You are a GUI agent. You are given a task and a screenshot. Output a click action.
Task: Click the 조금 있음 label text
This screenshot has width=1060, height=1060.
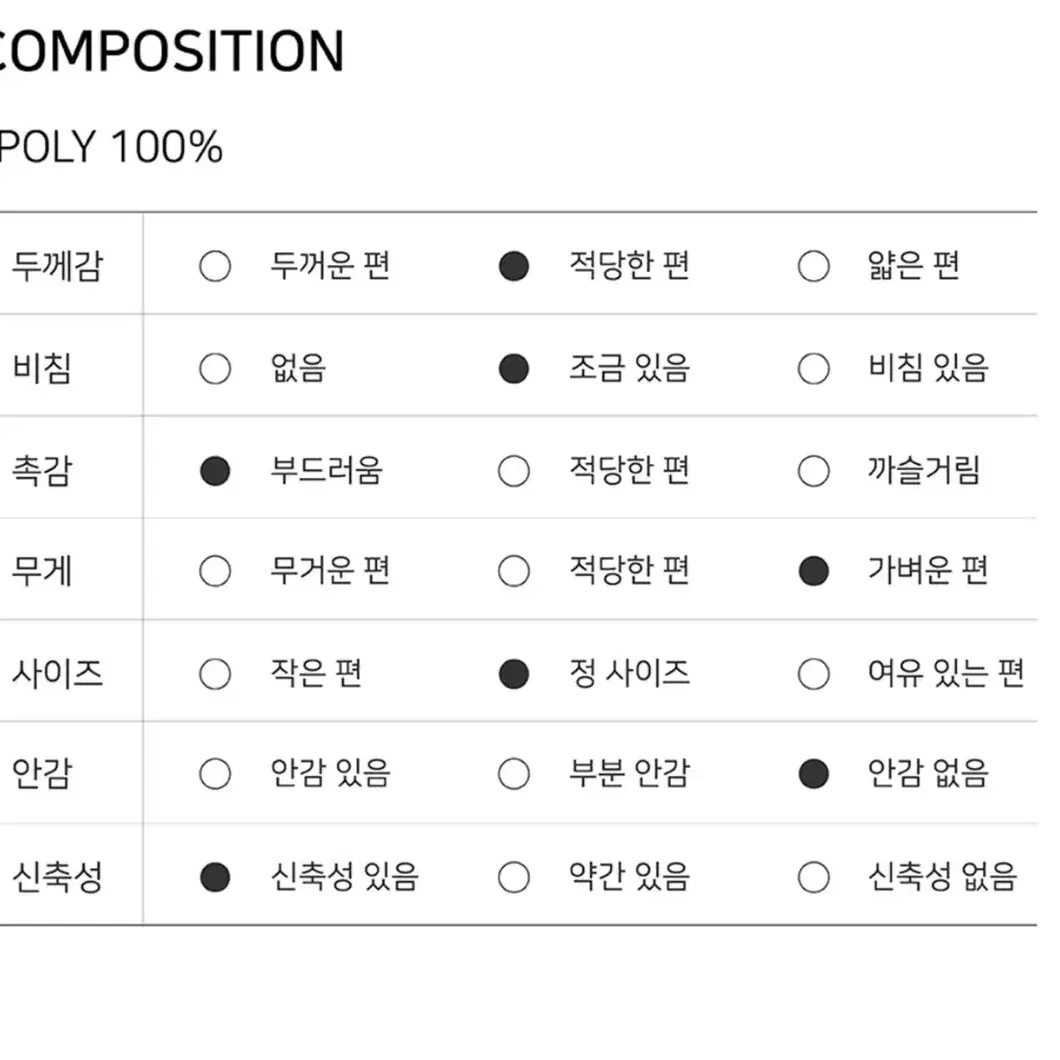[x=629, y=369]
